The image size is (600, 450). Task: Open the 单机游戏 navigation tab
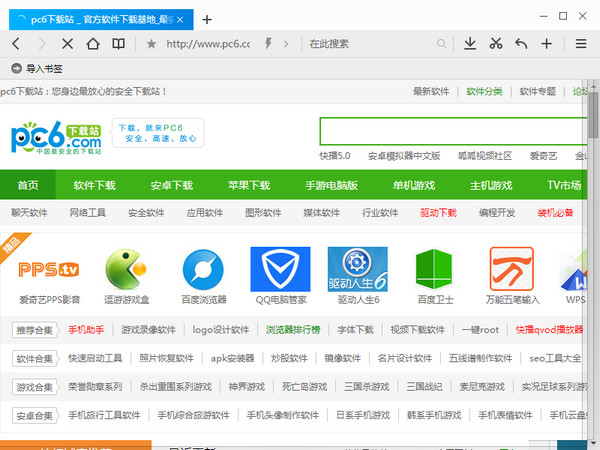pyautogui.click(x=413, y=185)
